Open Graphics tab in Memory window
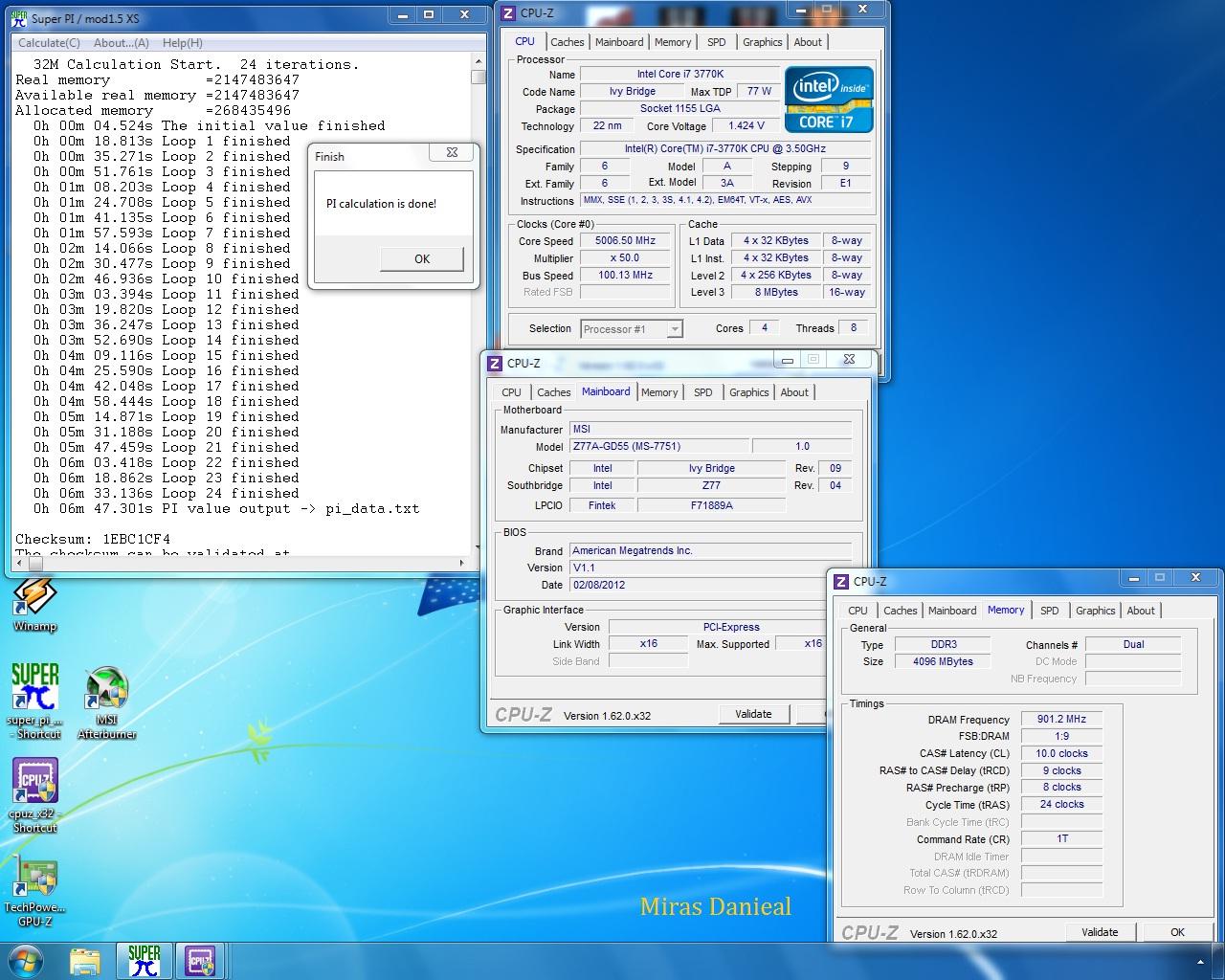The height and width of the screenshot is (980, 1225). (x=1096, y=611)
